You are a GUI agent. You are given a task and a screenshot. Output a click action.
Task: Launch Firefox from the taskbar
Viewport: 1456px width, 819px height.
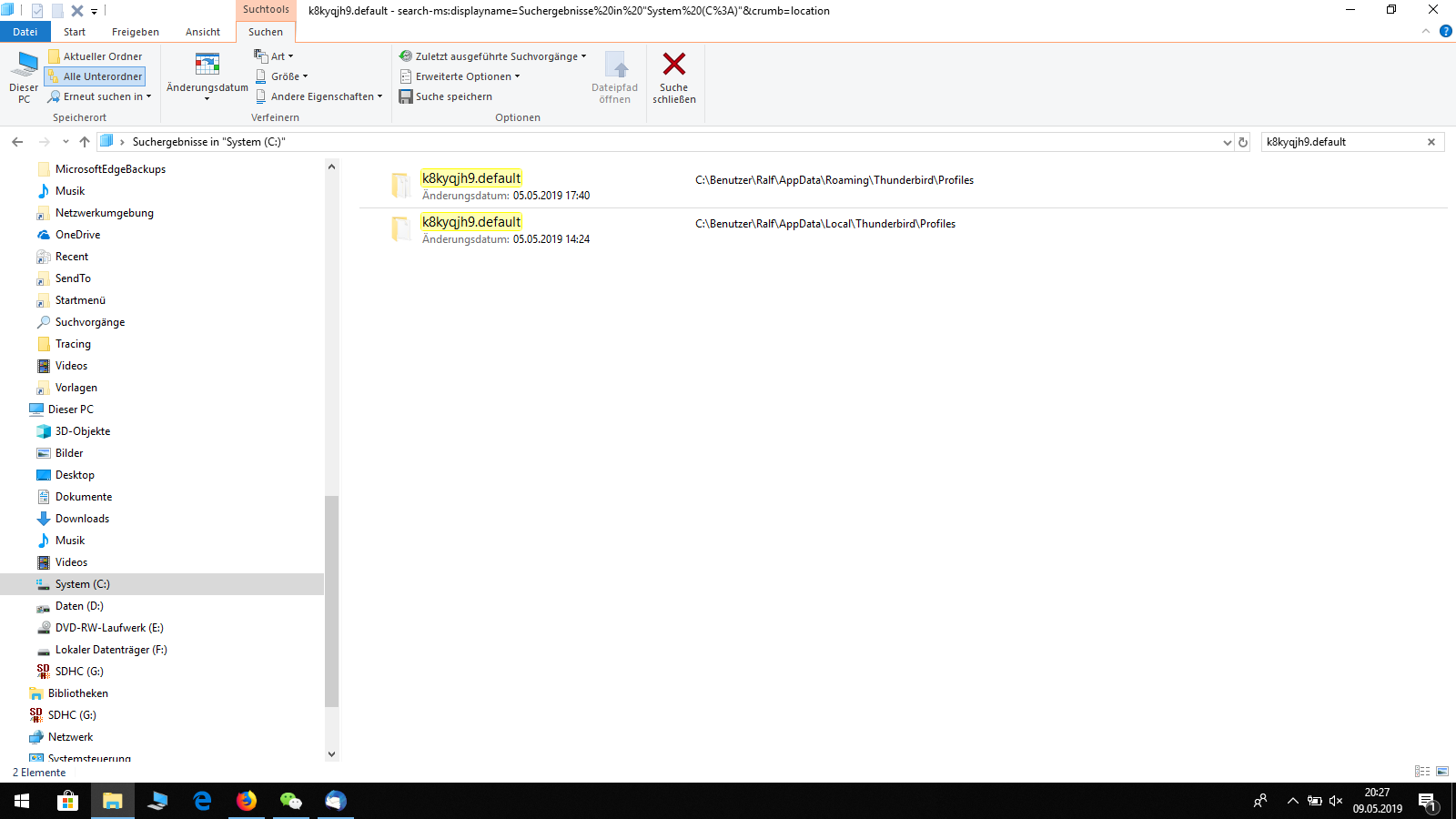coord(247,801)
